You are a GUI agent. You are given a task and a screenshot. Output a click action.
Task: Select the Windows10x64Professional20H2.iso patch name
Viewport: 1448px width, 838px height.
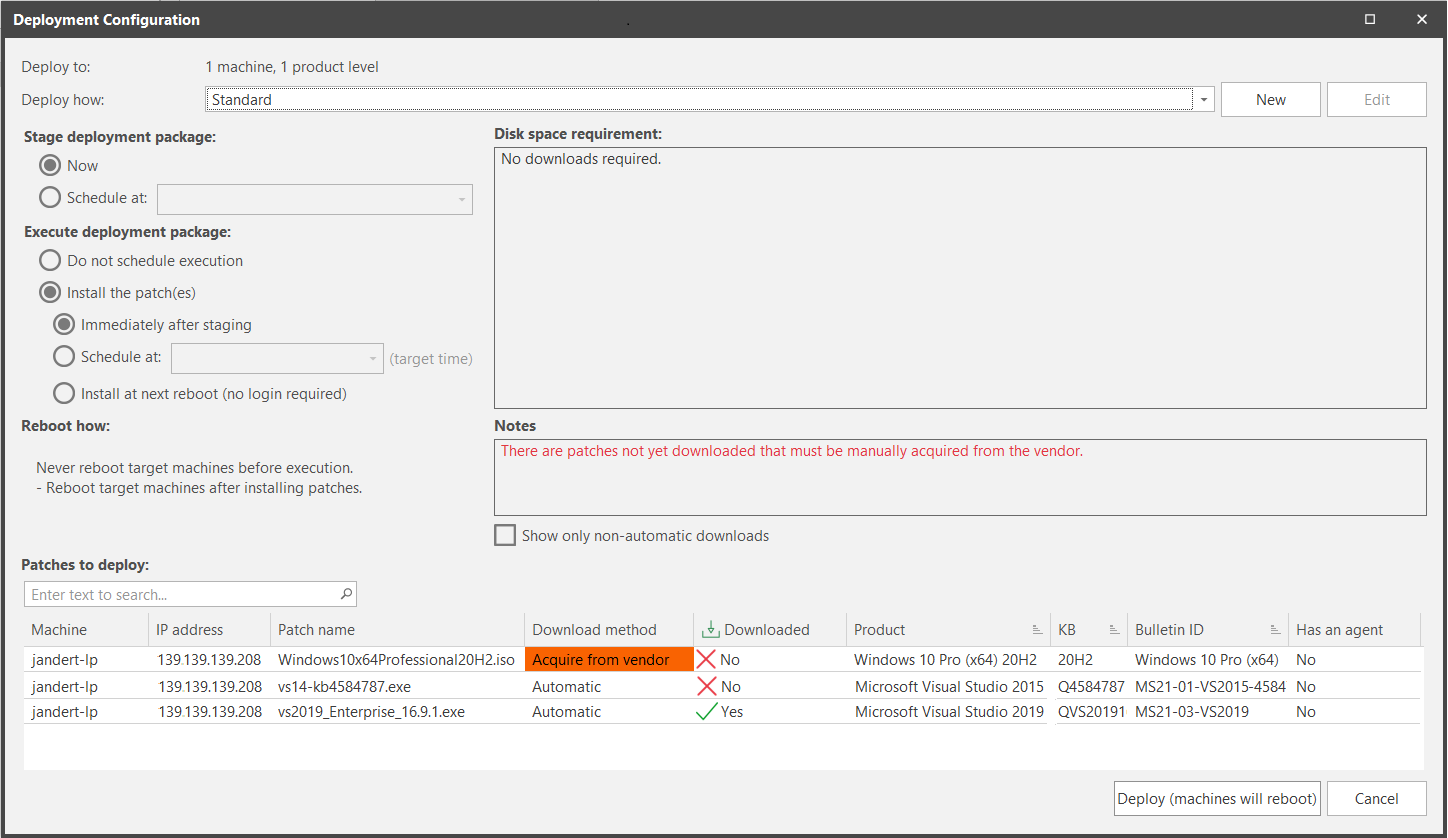(x=397, y=660)
